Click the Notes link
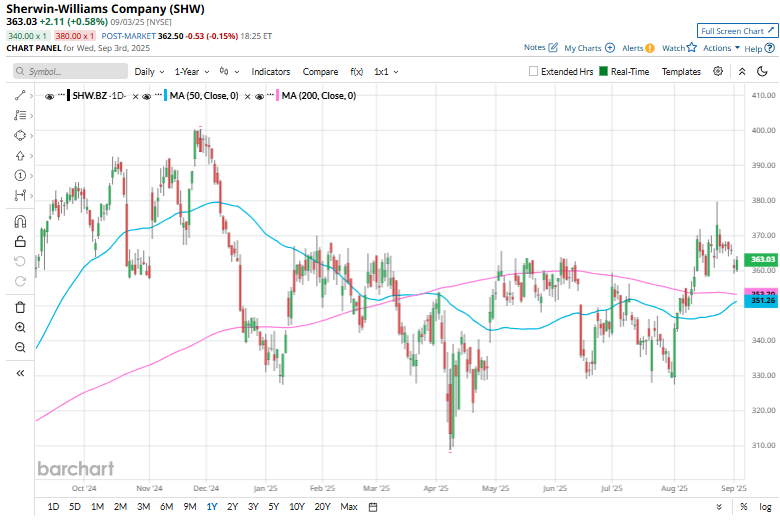This screenshot has width=780, height=525. [534, 47]
